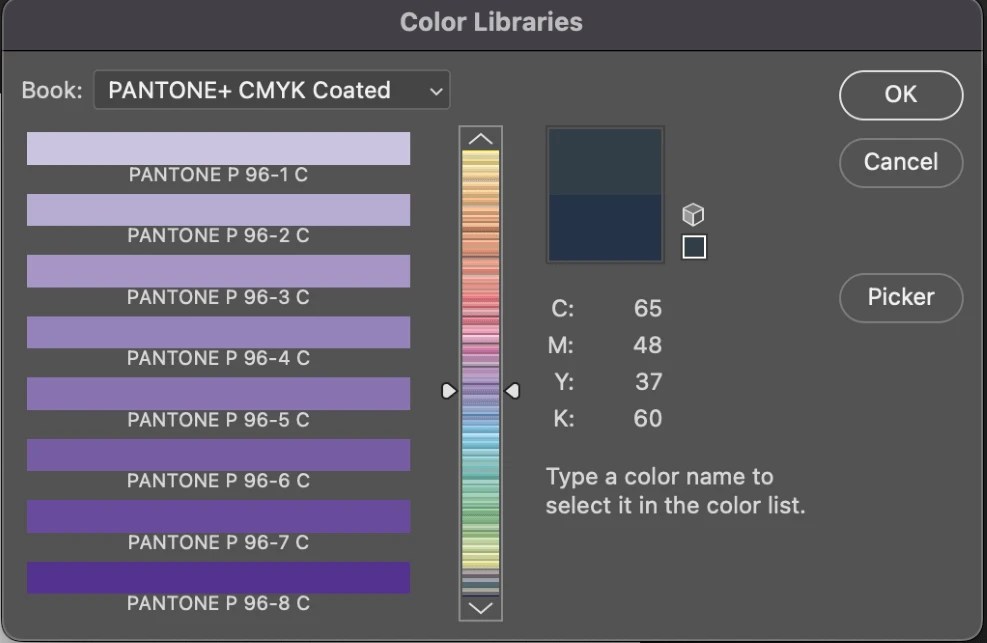
Task: Click the K value 60
Action: (648, 418)
